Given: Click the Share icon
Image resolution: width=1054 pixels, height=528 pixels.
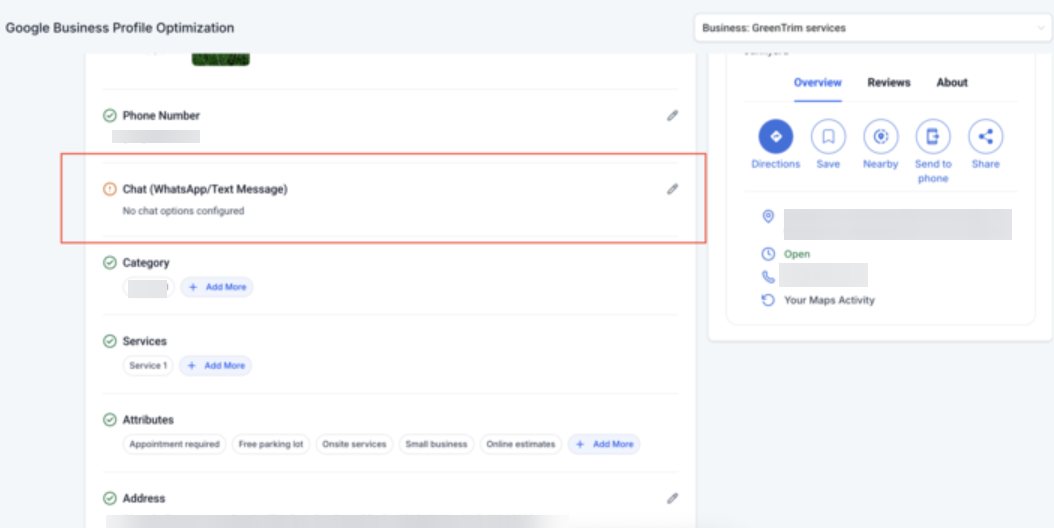Looking at the screenshot, I should [x=985, y=137].
